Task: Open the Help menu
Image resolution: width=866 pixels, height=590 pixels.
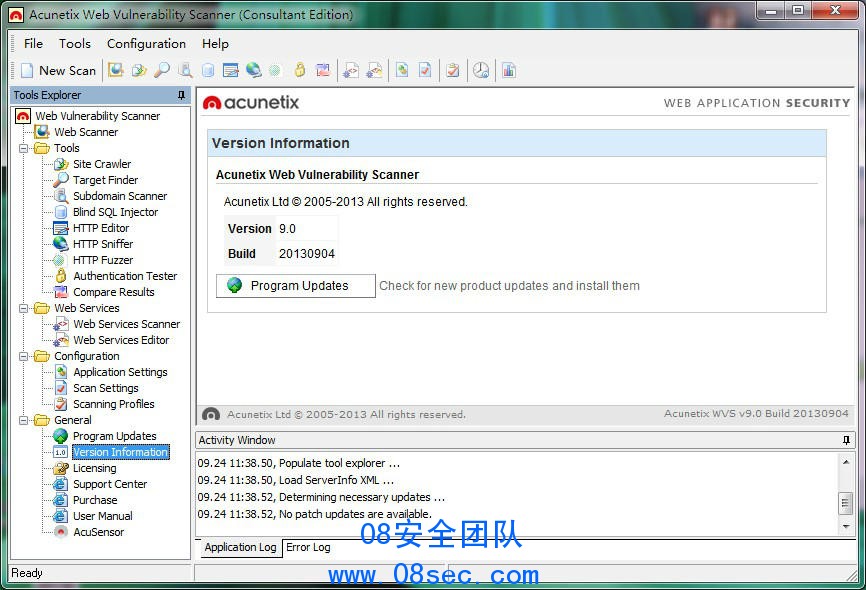Action: point(215,44)
